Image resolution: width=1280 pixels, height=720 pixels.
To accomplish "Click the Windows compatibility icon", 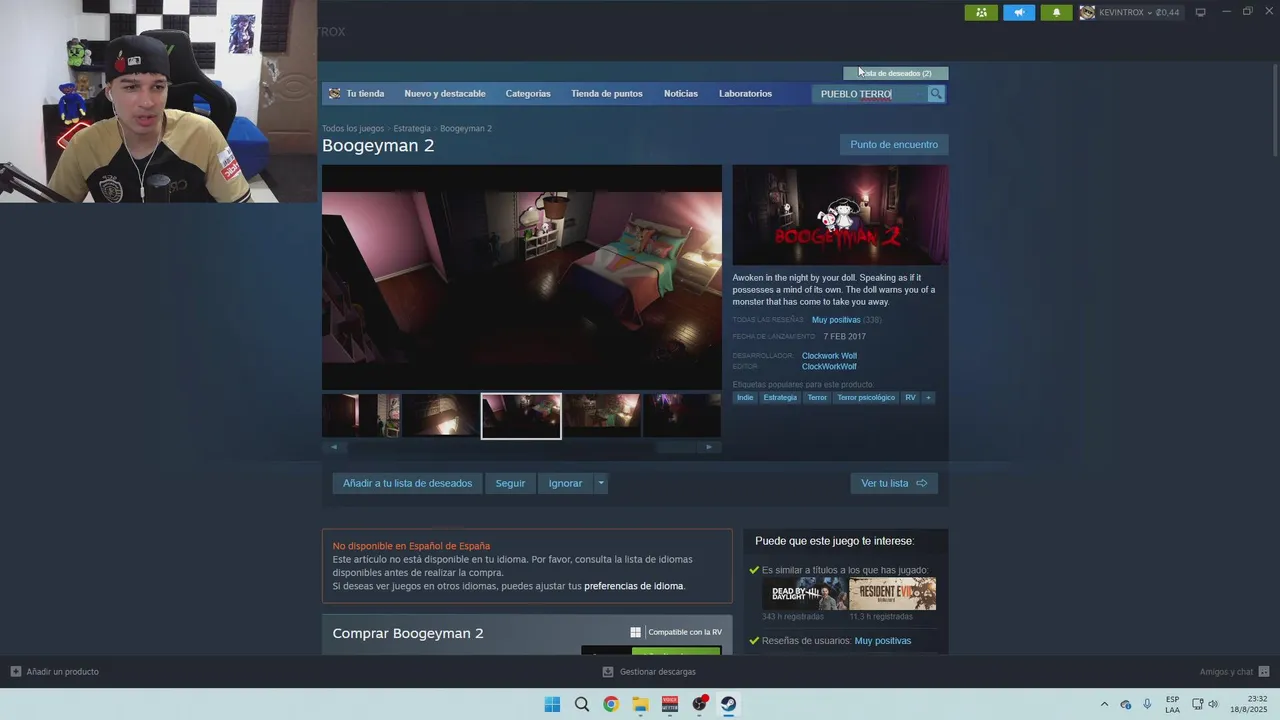I will click(636, 632).
